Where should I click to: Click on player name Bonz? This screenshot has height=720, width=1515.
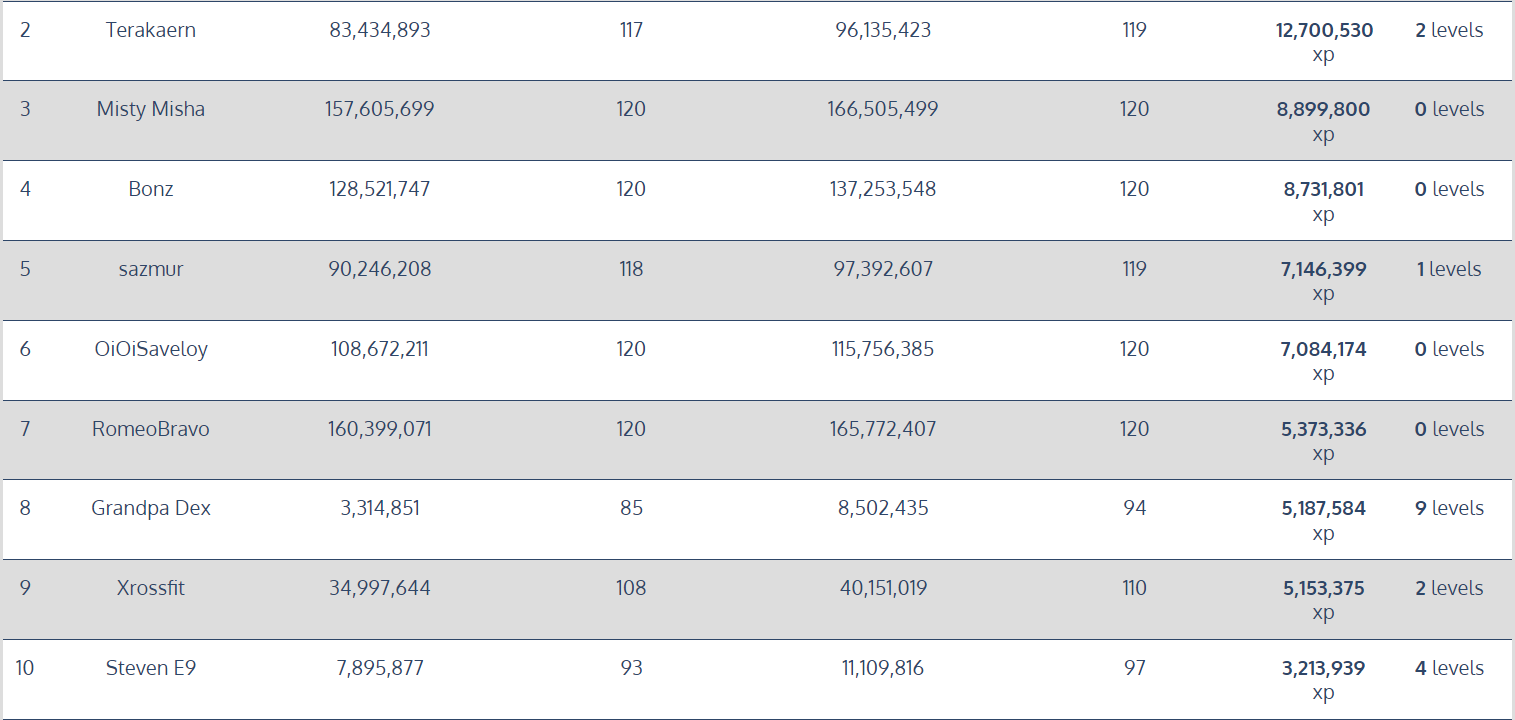click(x=151, y=189)
